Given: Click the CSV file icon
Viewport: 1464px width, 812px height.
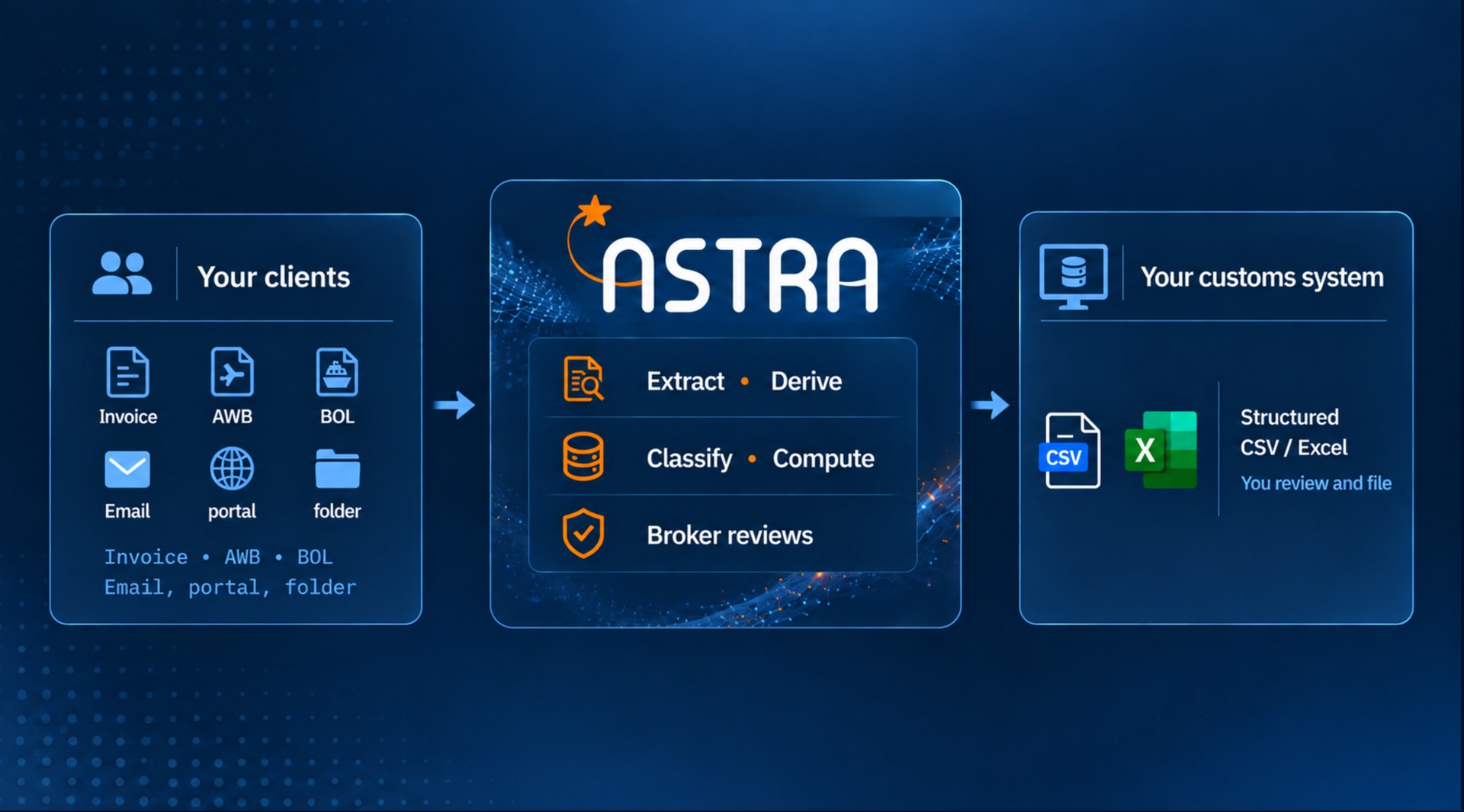Looking at the screenshot, I should click(1070, 451).
